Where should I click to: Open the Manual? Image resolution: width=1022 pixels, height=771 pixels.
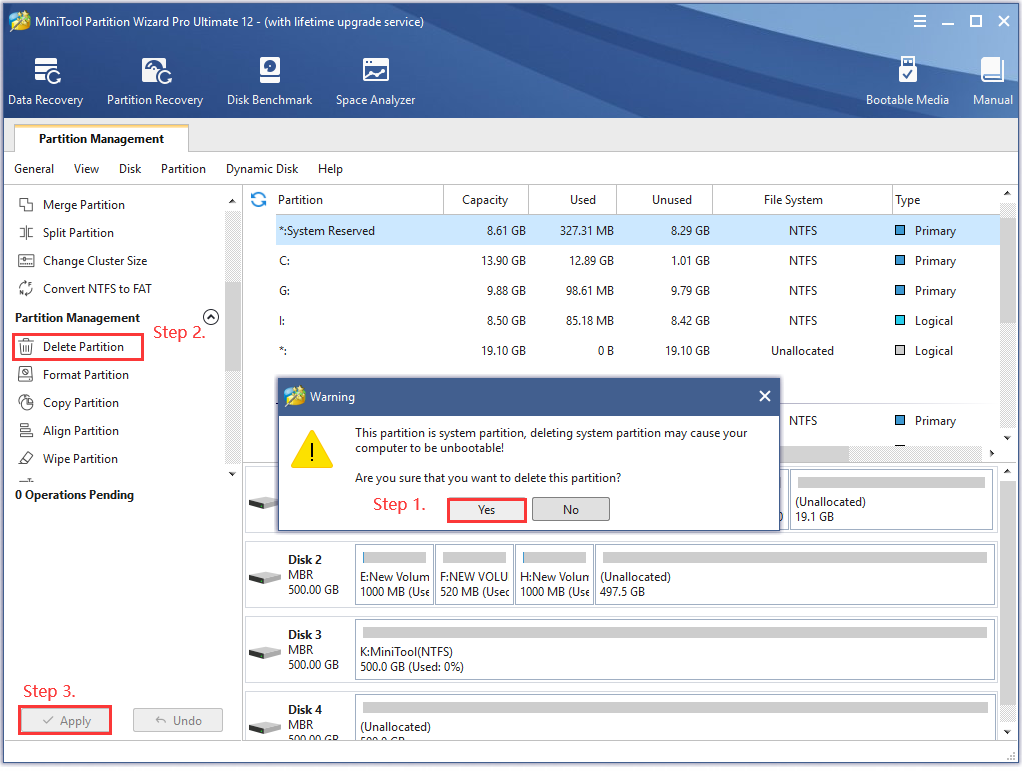pos(992,81)
